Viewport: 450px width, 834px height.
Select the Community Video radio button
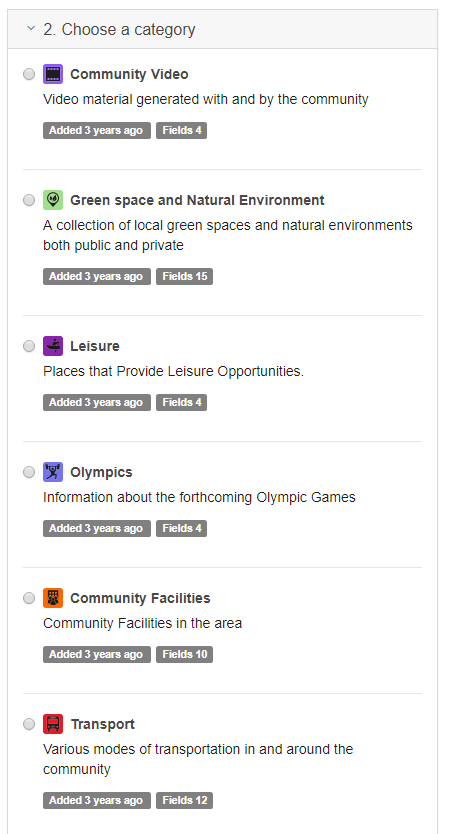pos(29,74)
